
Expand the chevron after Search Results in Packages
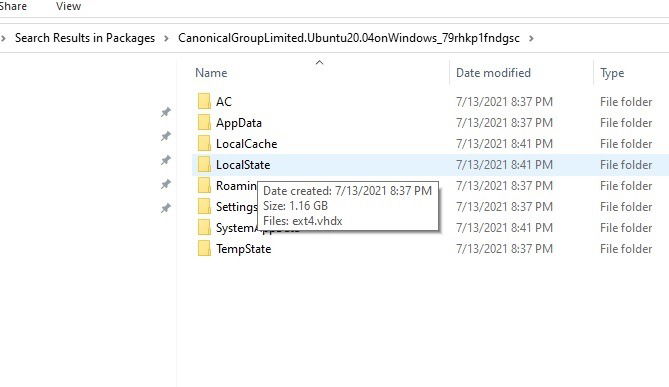tap(166, 38)
